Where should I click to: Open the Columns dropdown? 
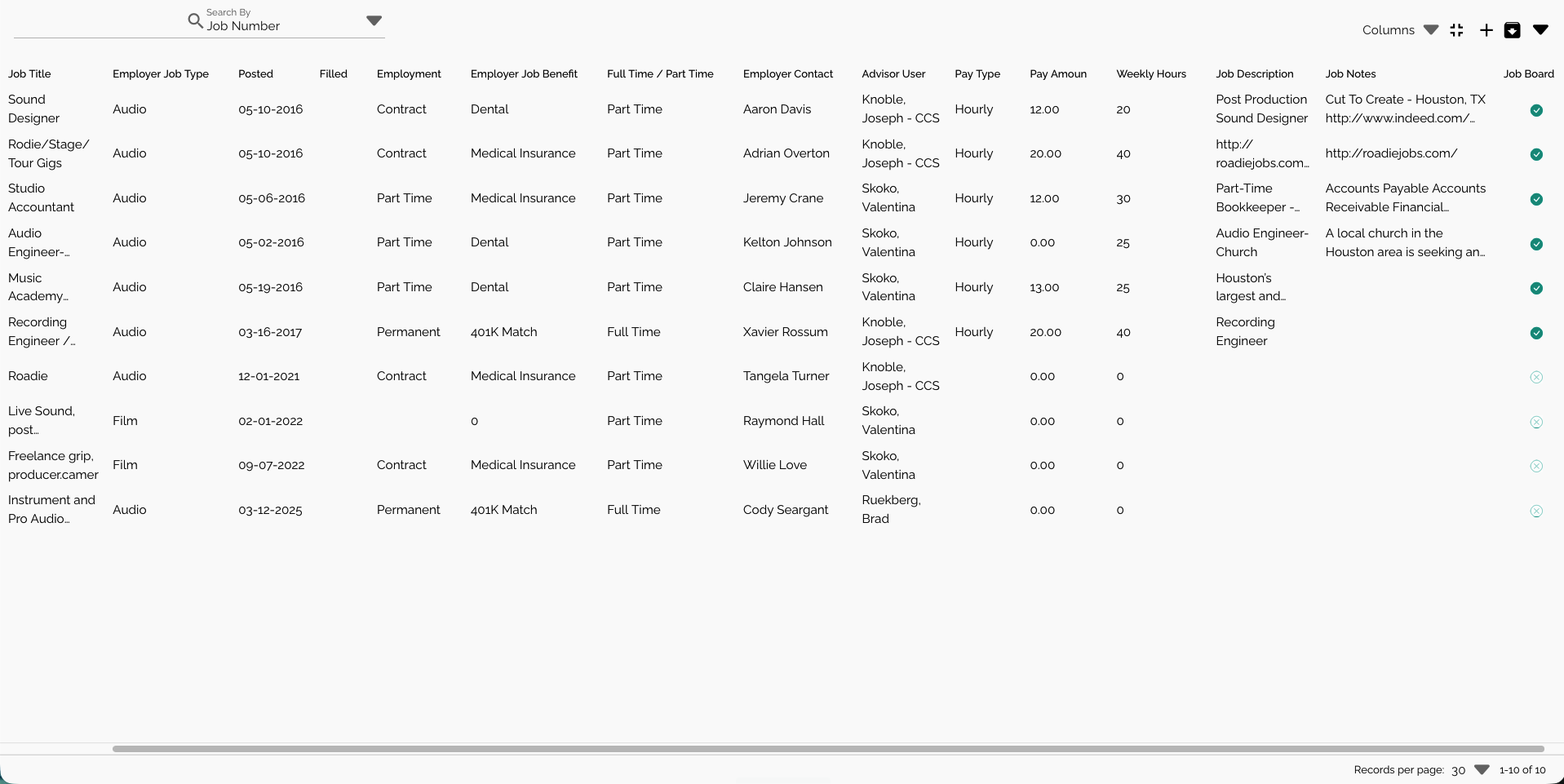tap(1430, 30)
